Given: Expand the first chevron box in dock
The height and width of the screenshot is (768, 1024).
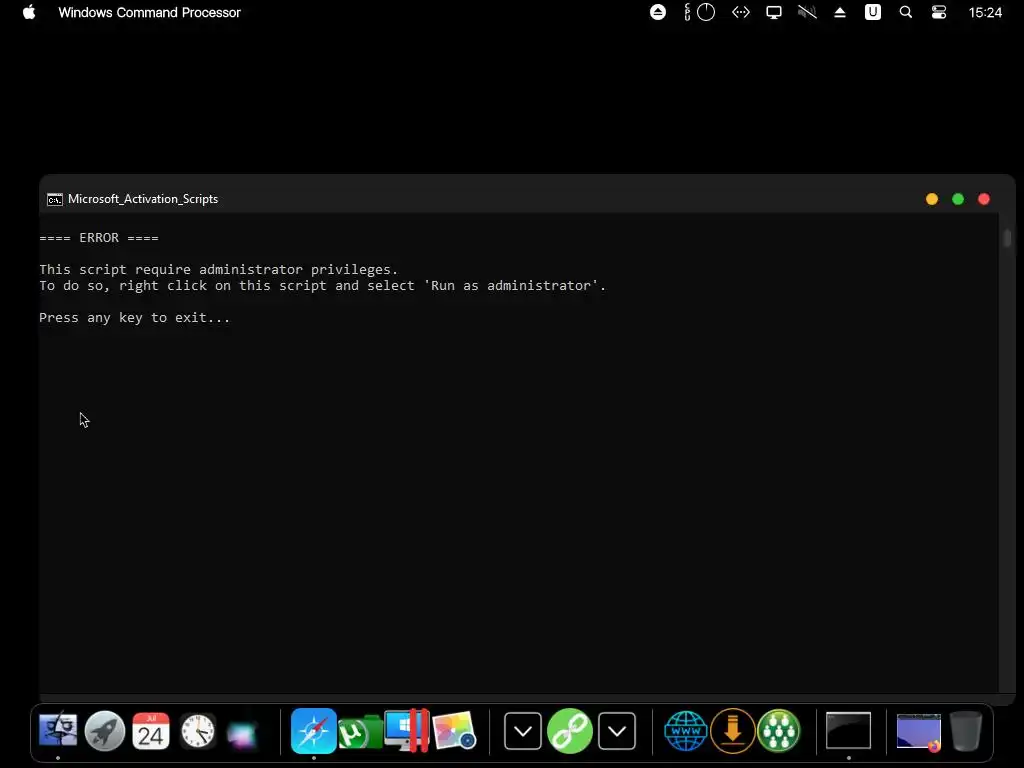Looking at the screenshot, I should click(x=523, y=731).
